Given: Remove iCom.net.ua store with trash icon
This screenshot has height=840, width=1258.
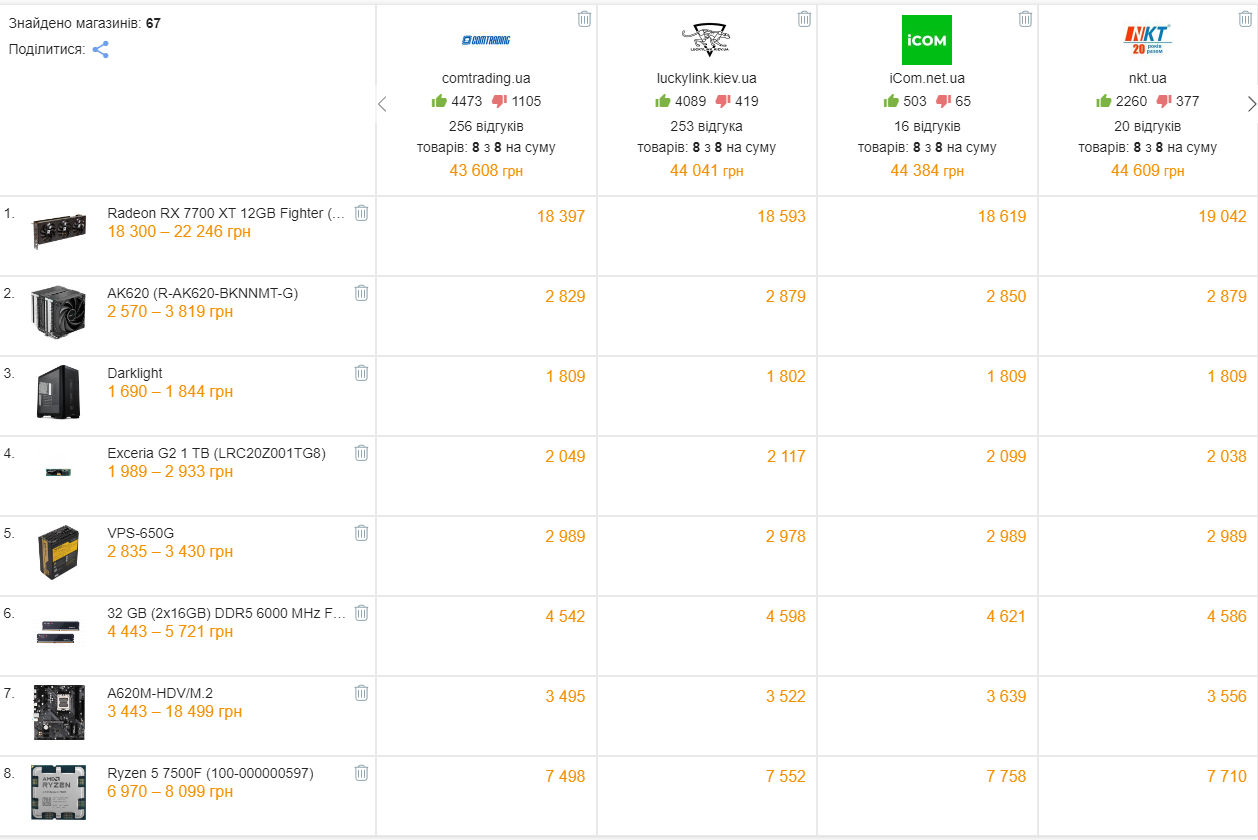Looking at the screenshot, I should (1025, 19).
